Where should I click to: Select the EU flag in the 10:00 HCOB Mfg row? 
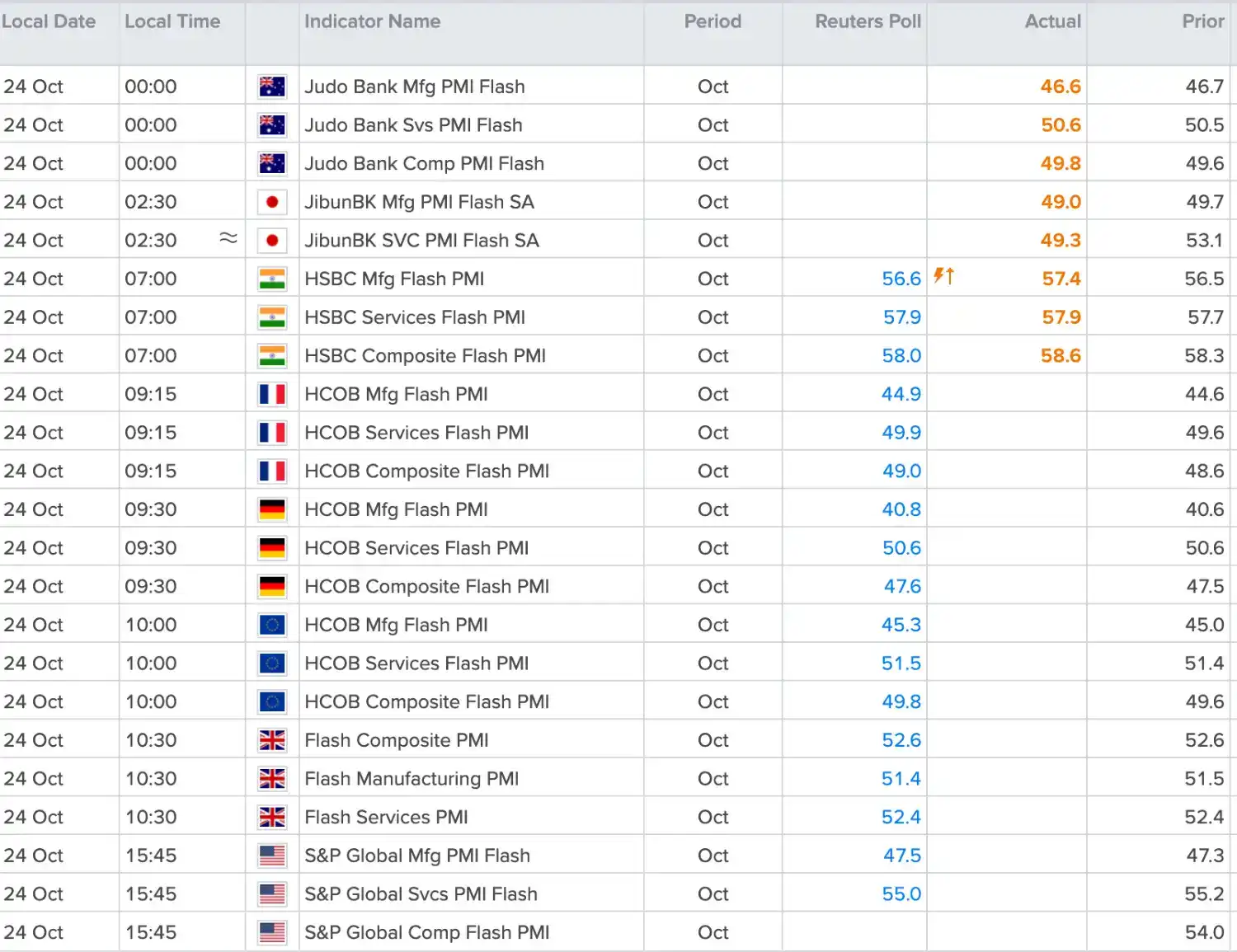tap(272, 625)
